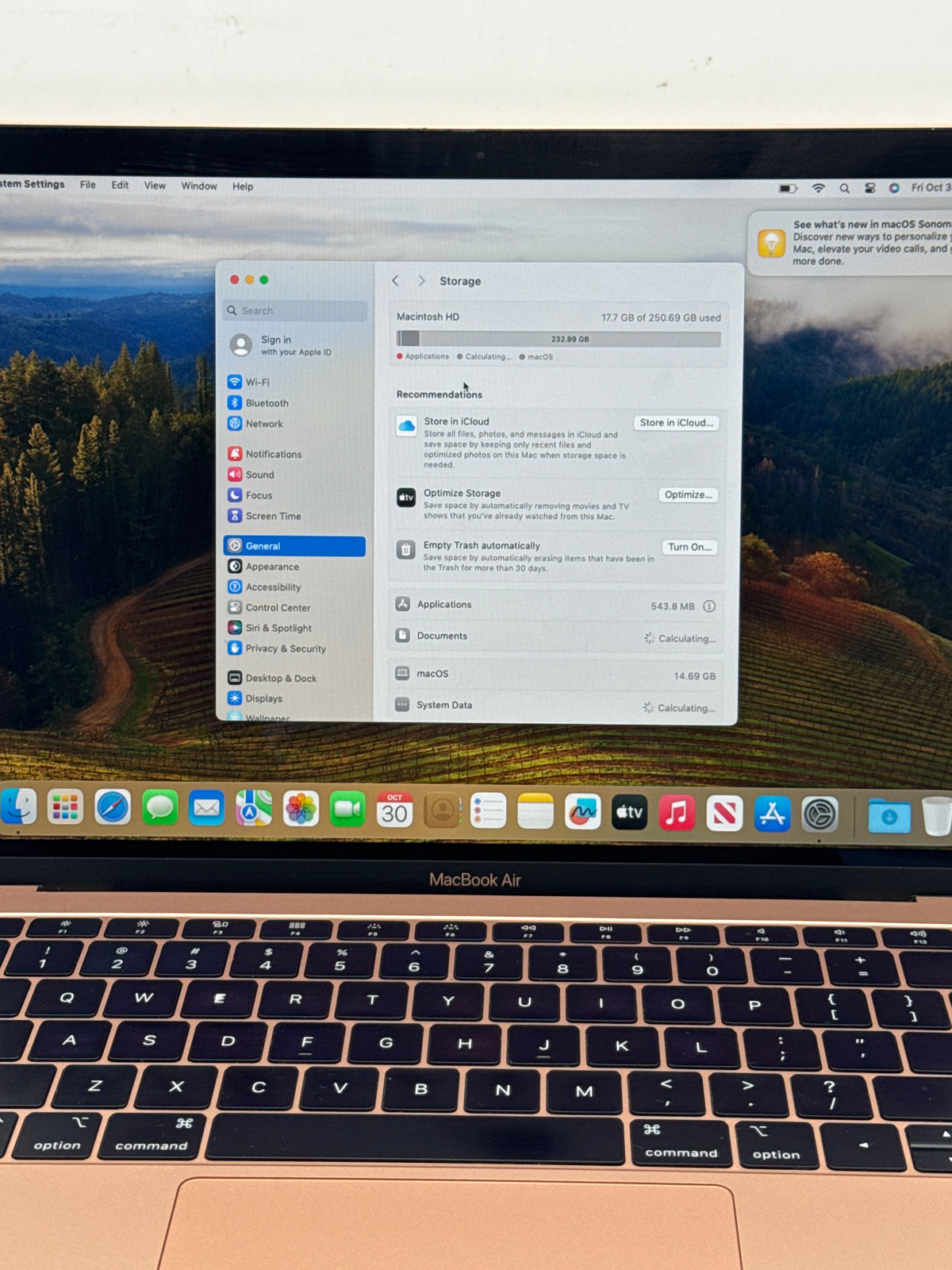Screen dimensions: 952x1270
Task: Click the Macintosh HD storage usage bar
Action: (x=559, y=339)
